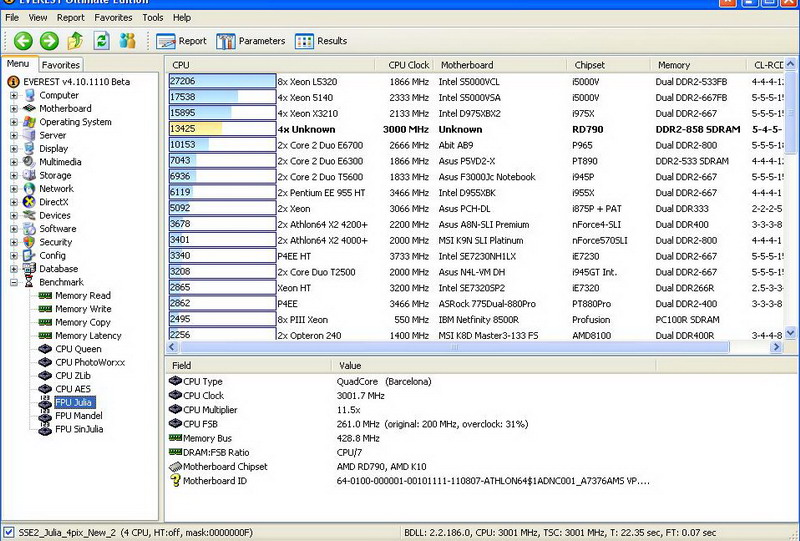Sort by the CPU Clock column header
Image resolution: width=800 pixels, height=541 pixels.
point(404,65)
